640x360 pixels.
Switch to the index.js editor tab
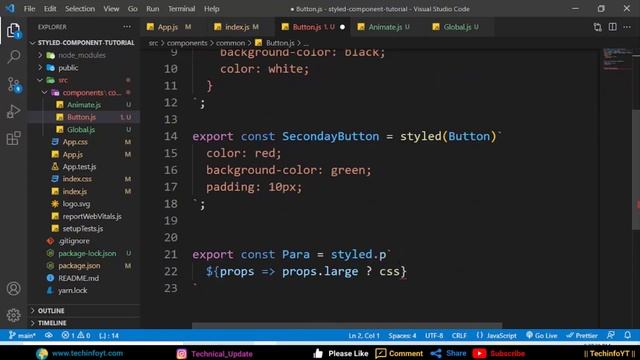[237, 27]
